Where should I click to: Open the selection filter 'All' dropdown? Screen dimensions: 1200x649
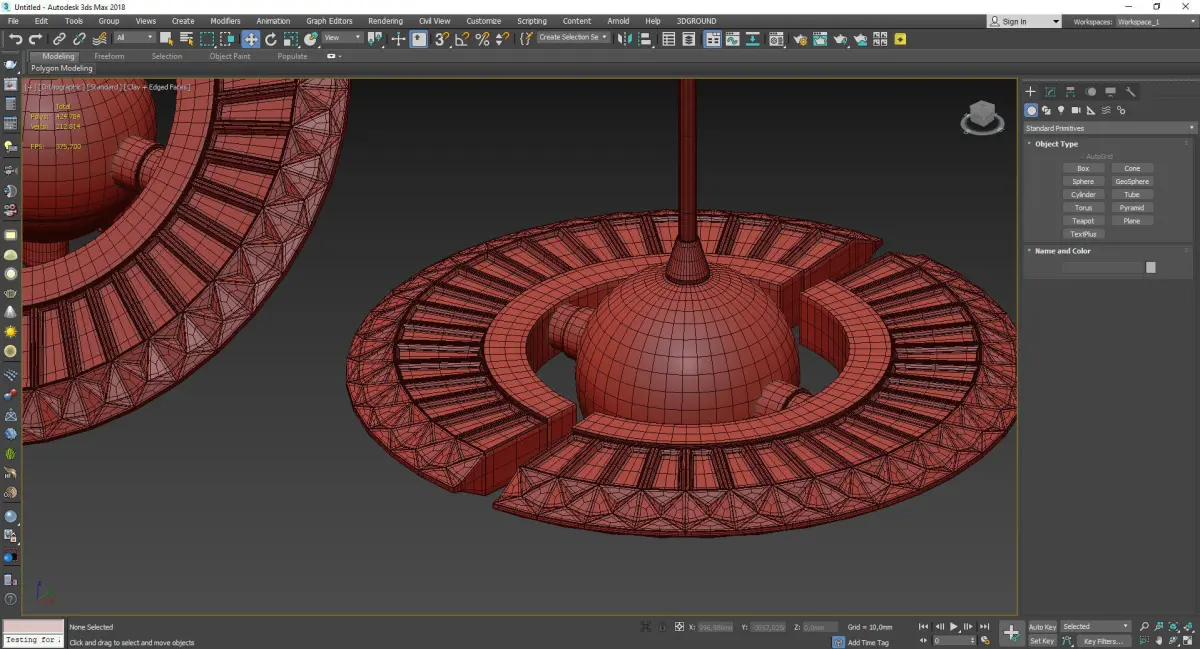133,38
